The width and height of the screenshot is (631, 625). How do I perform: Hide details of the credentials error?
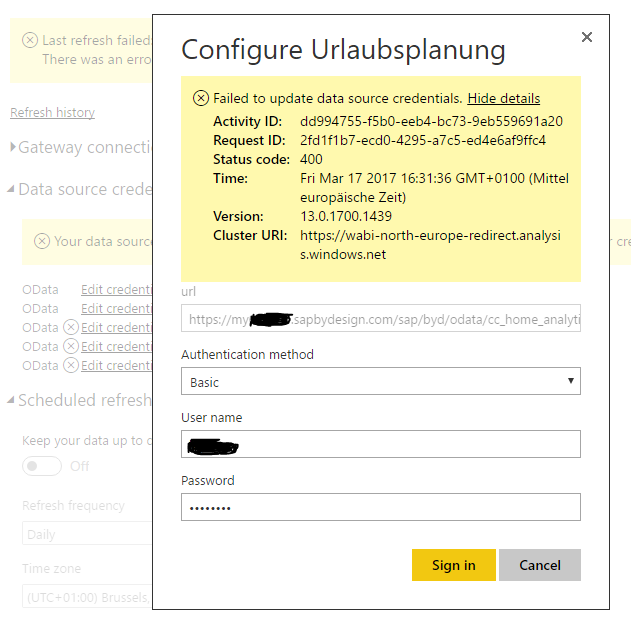pyautogui.click(x=503, y=98)
